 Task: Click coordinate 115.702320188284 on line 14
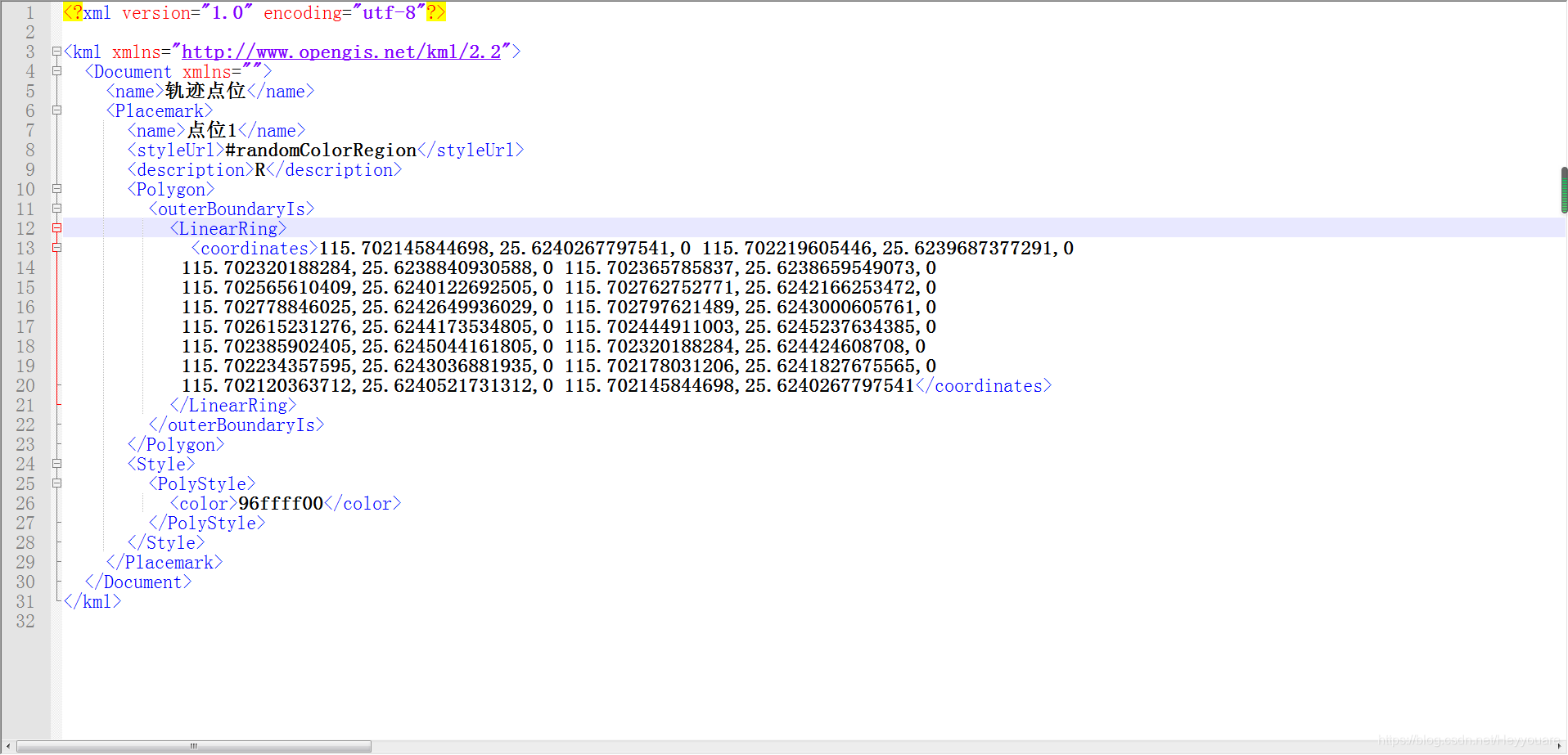266,268
